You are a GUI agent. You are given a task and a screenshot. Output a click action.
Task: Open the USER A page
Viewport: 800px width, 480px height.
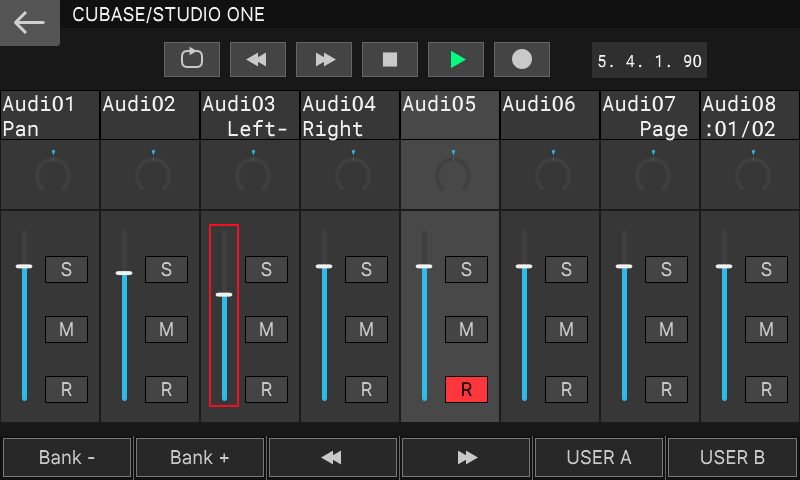coord(599,458)
